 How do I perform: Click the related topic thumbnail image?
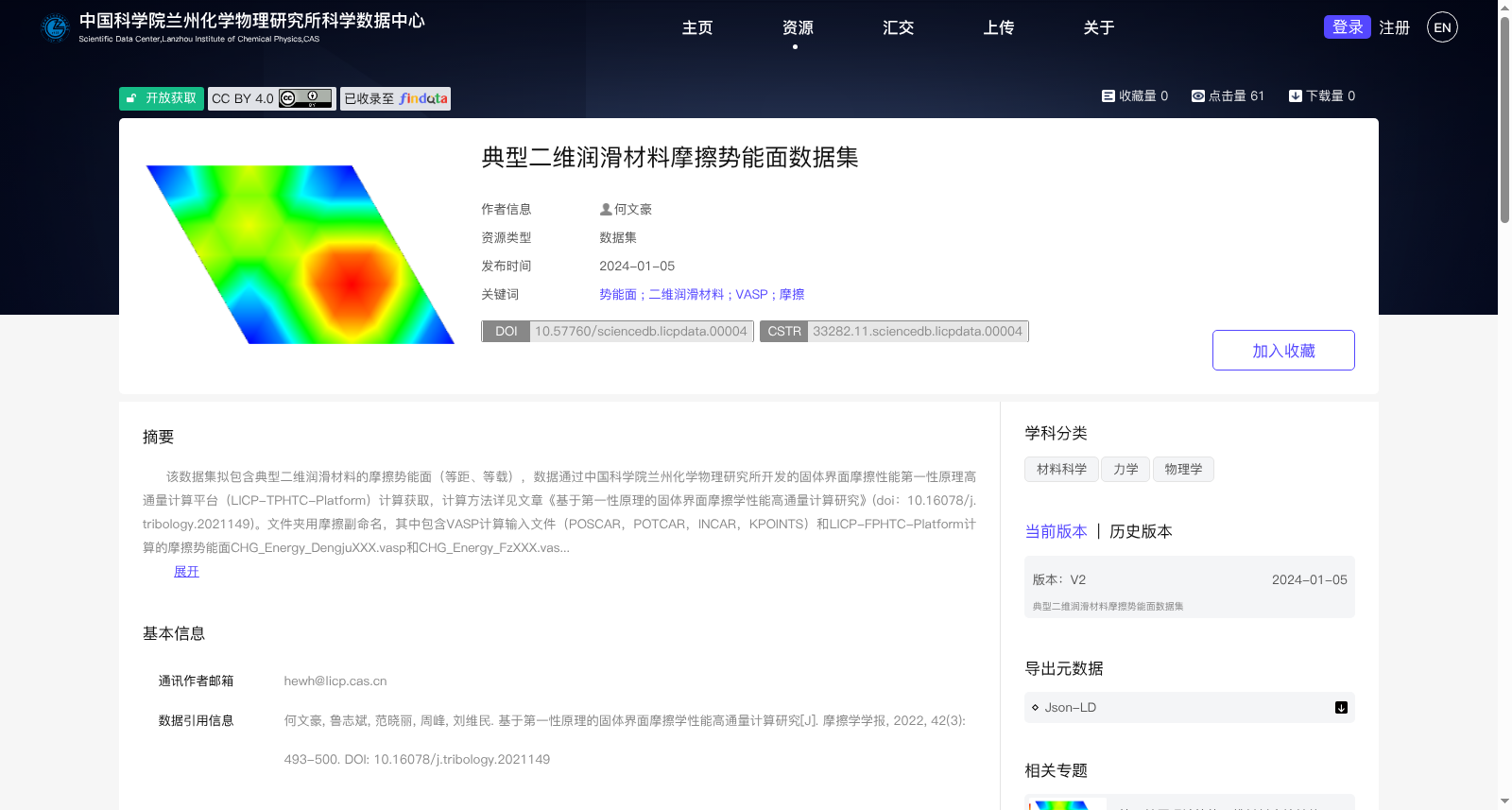(x=1066, y=803)
